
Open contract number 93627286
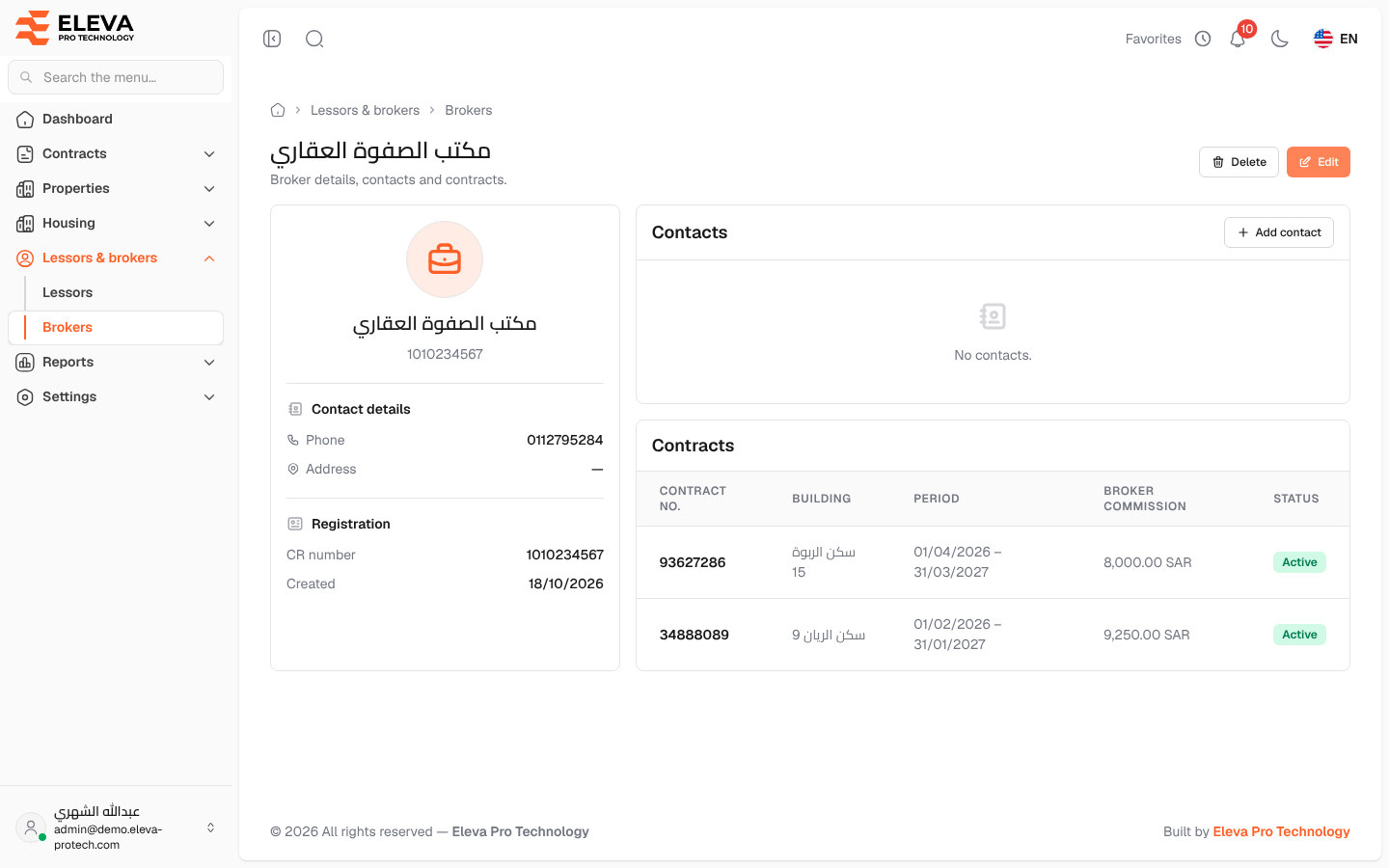coord(693,562)
